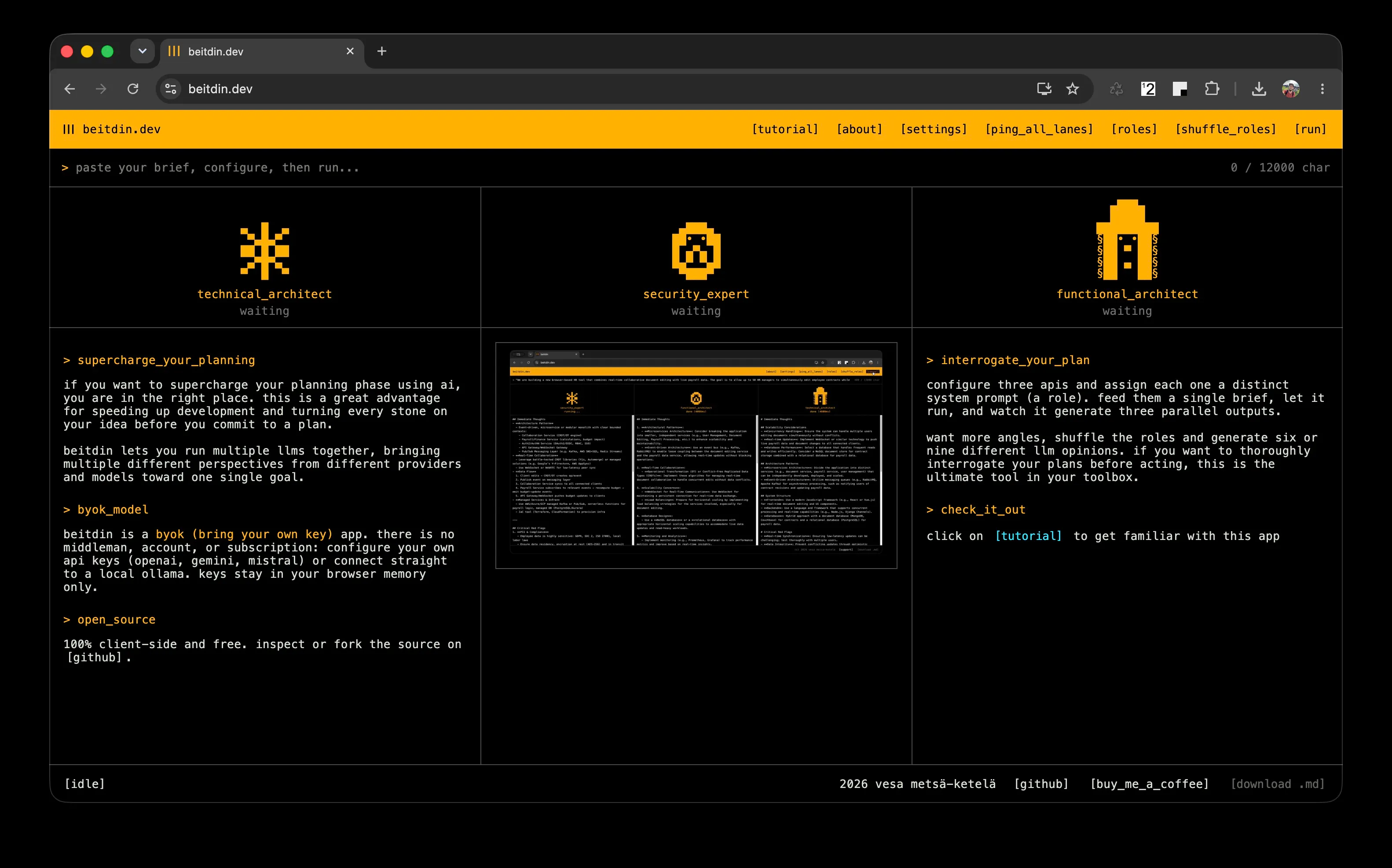Click the [download .md] footer button
The image size is (1392, 868).
pos(1278,784)
